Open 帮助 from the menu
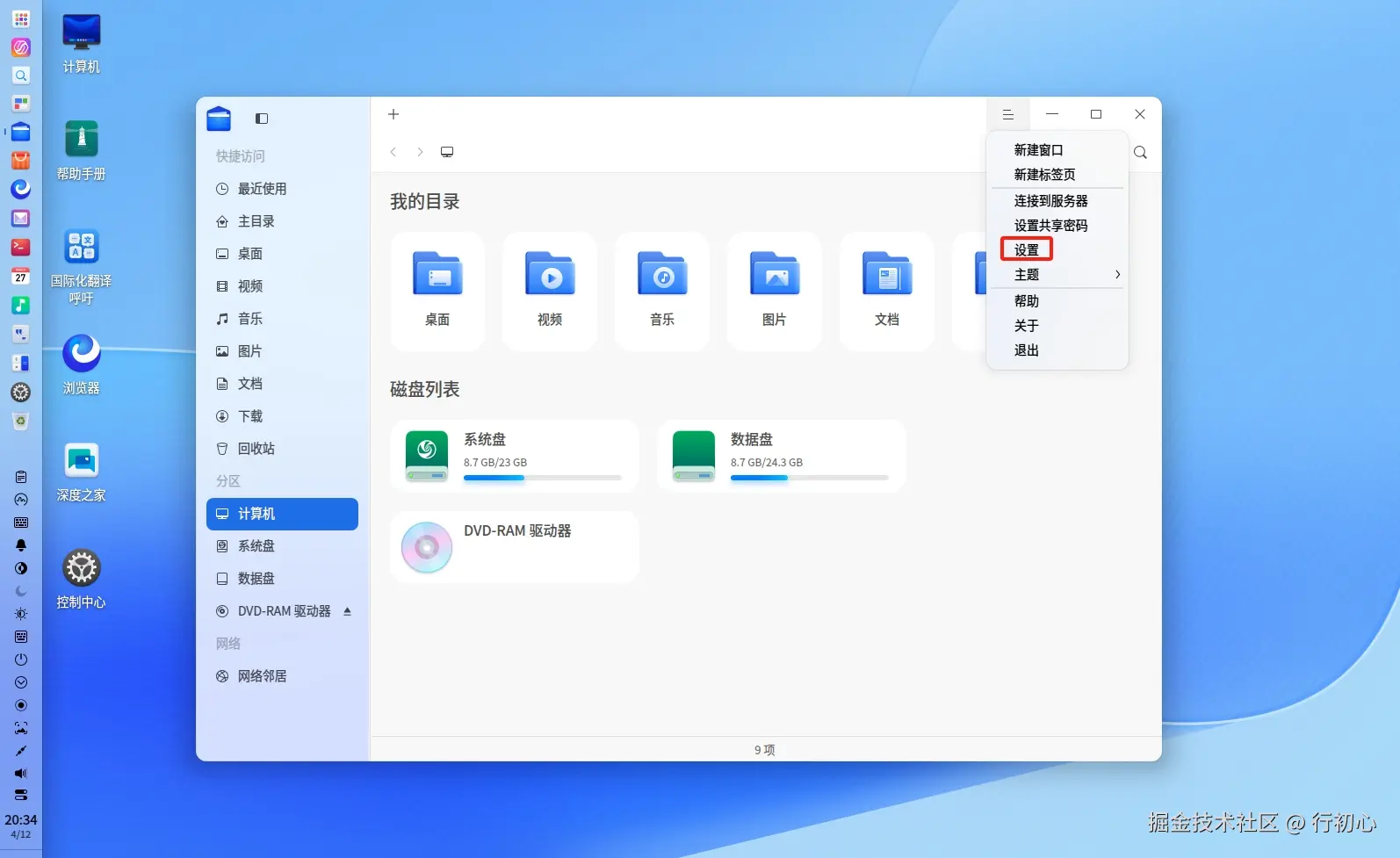This screenshot has height=858, width=1400. 1057,301
